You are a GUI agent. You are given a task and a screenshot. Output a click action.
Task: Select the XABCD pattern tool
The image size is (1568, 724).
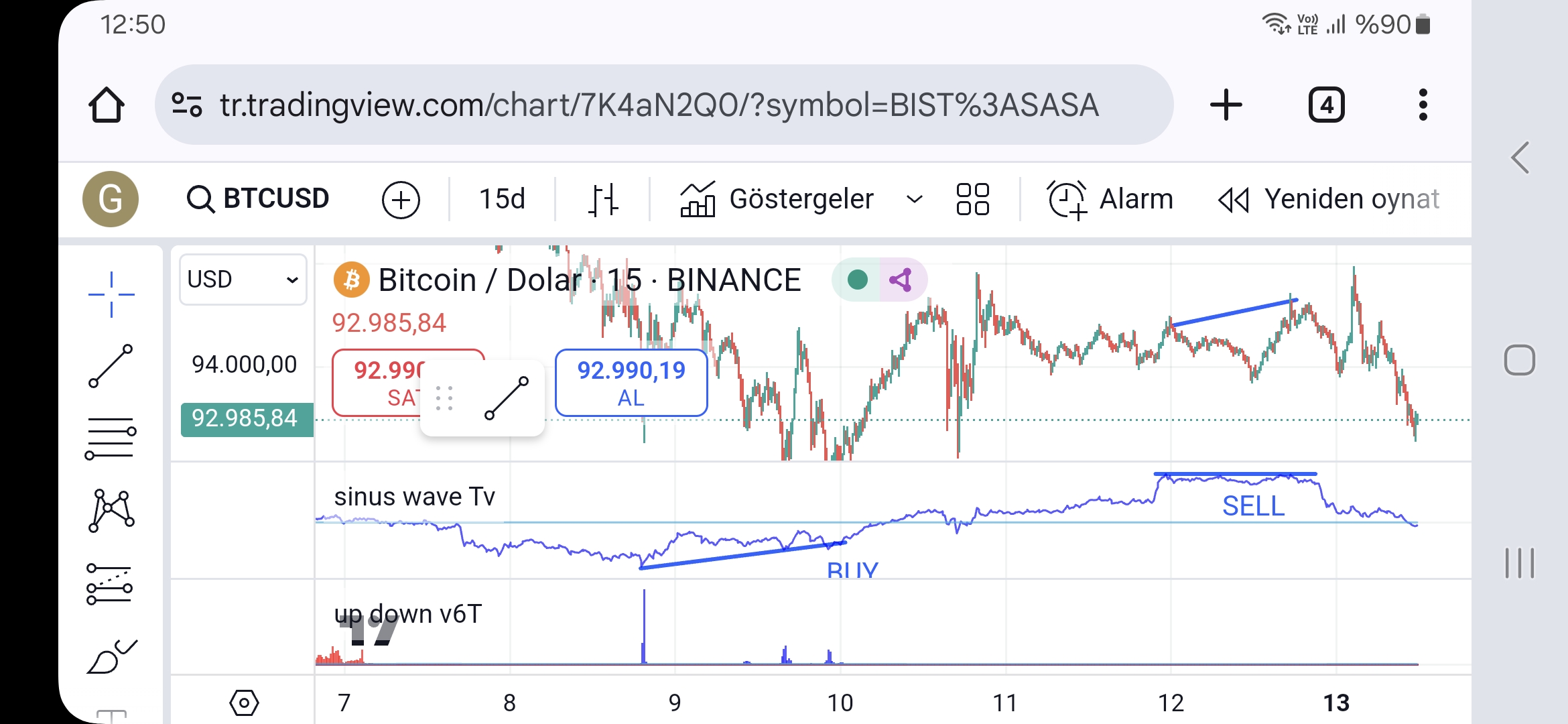[111, 511]
